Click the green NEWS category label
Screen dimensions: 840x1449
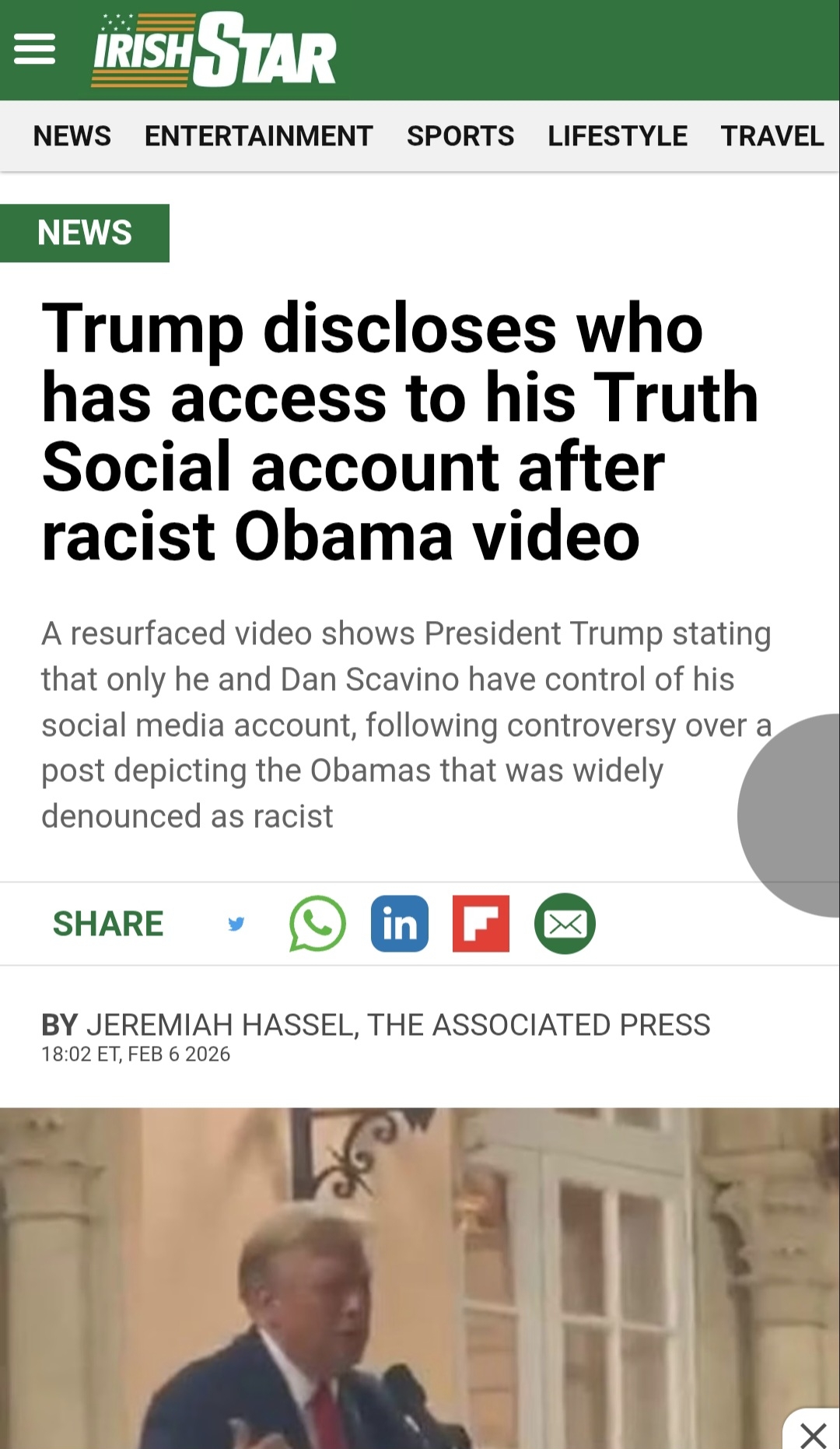pos(85,233)
